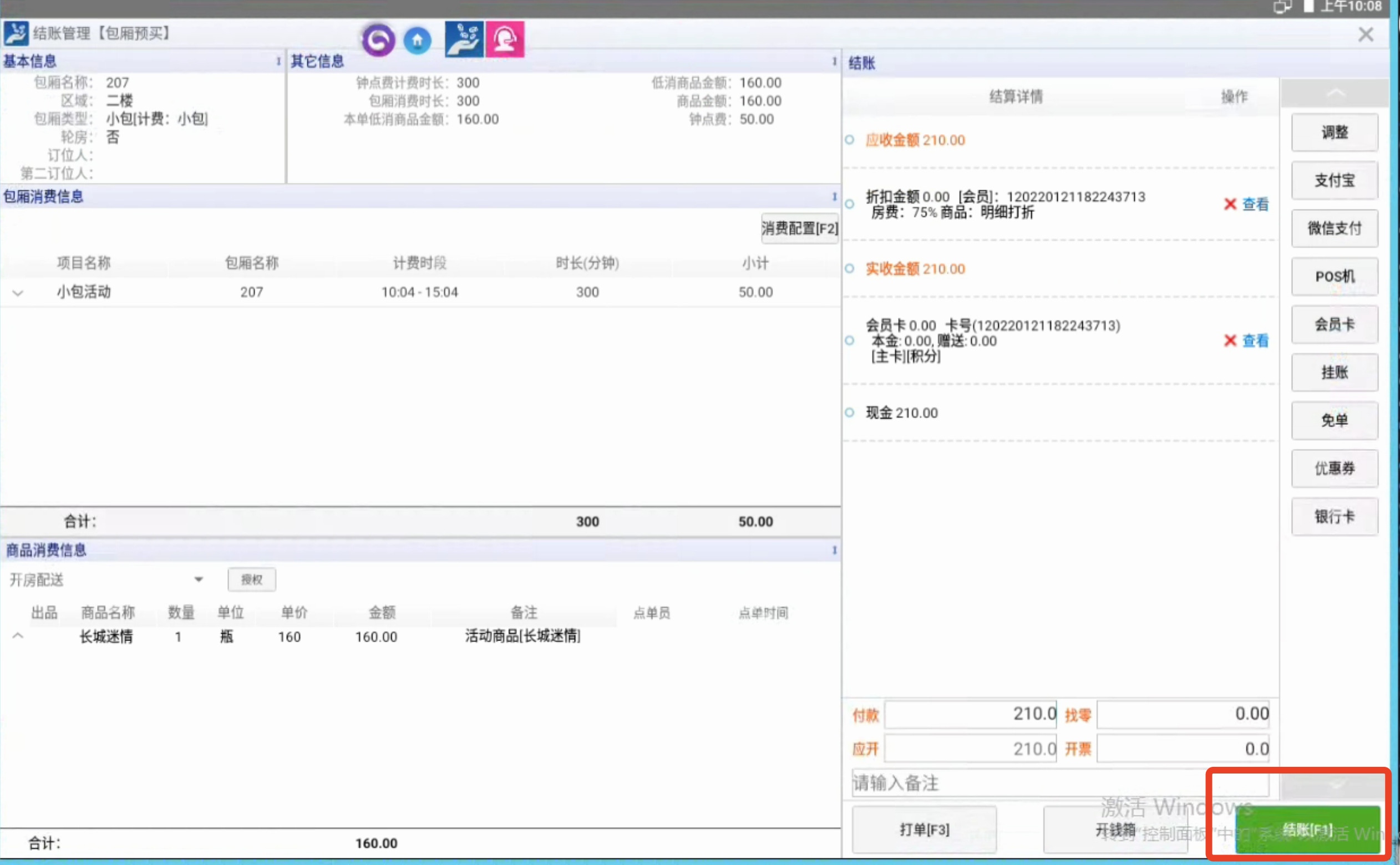Click the 计费时段 column header
1400x865 pixels.
point(419,263)
